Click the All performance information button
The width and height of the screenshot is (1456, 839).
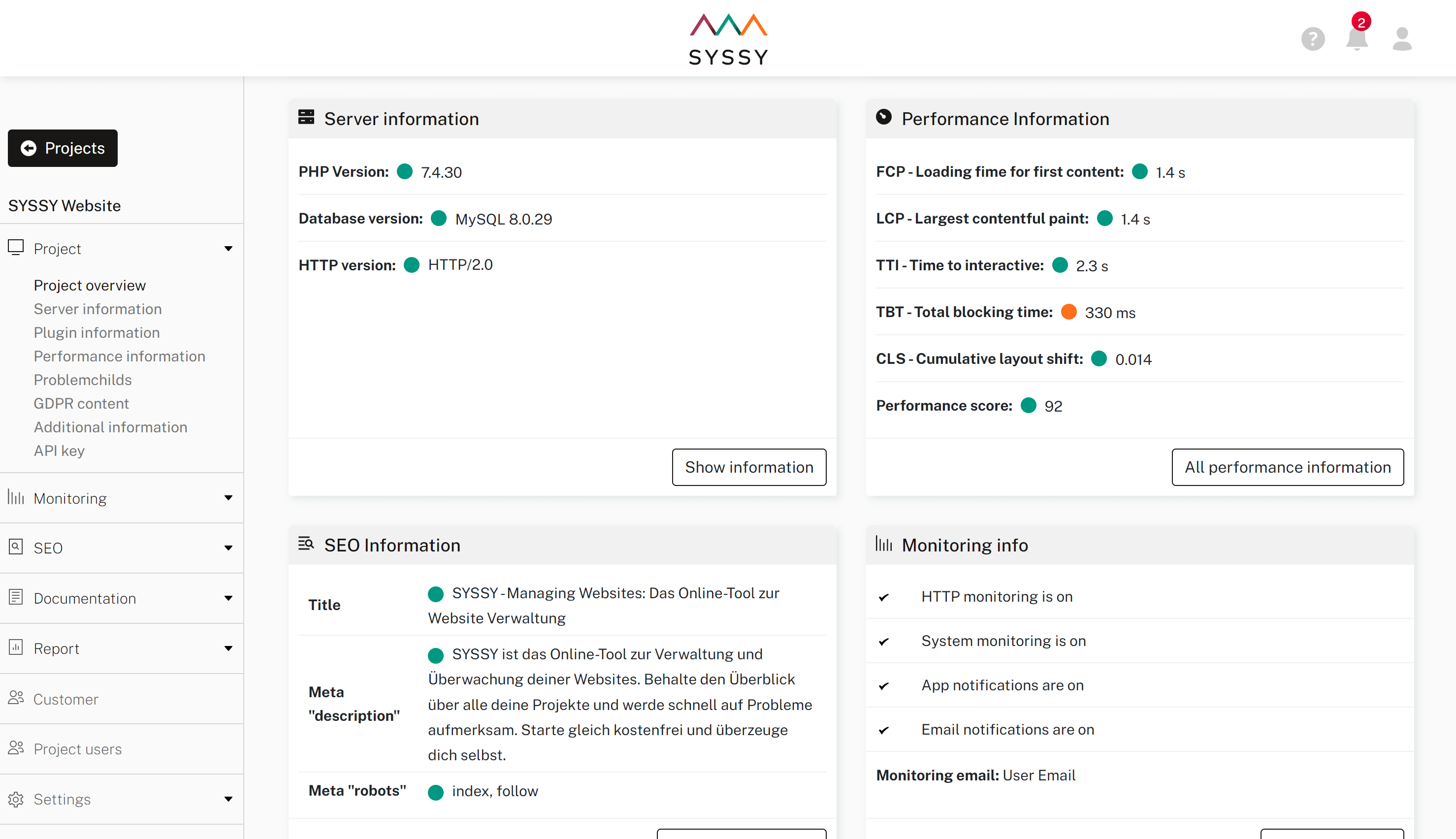coord(1287,467)
